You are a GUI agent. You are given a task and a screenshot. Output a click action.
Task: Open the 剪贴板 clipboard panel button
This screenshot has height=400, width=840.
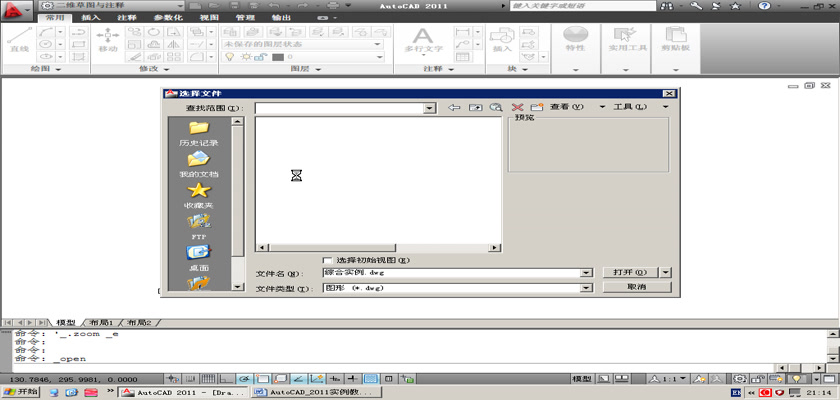click(675, 40)
